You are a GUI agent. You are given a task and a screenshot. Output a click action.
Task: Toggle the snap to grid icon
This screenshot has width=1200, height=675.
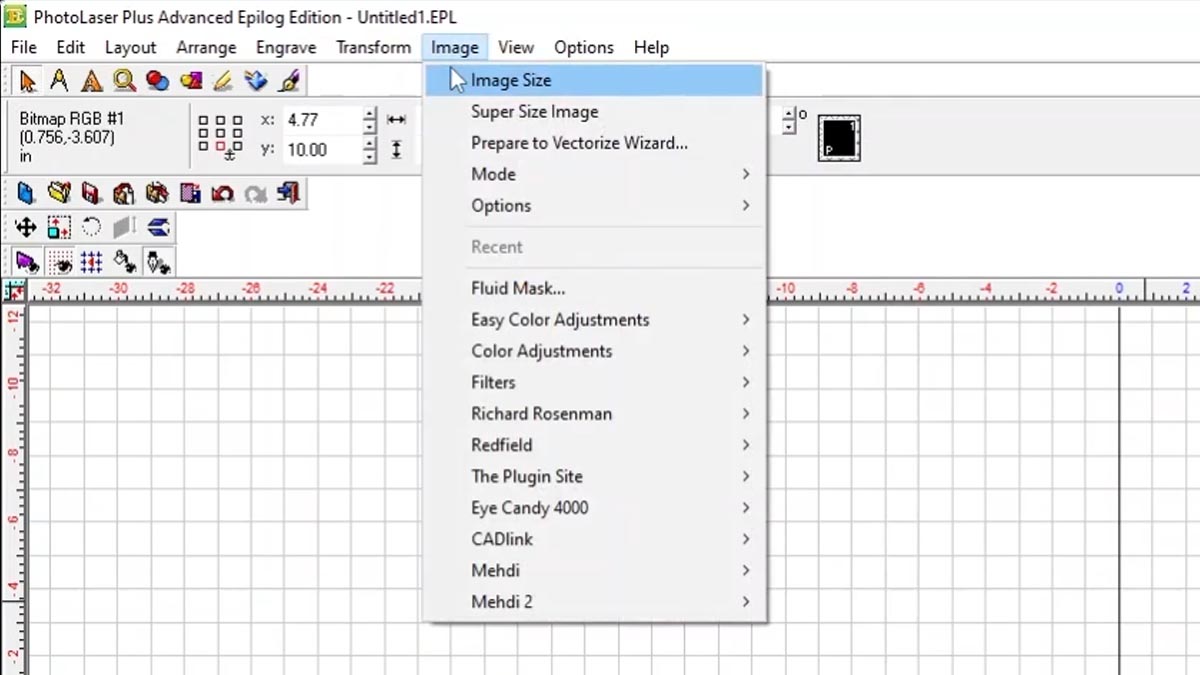pos(91,262)
